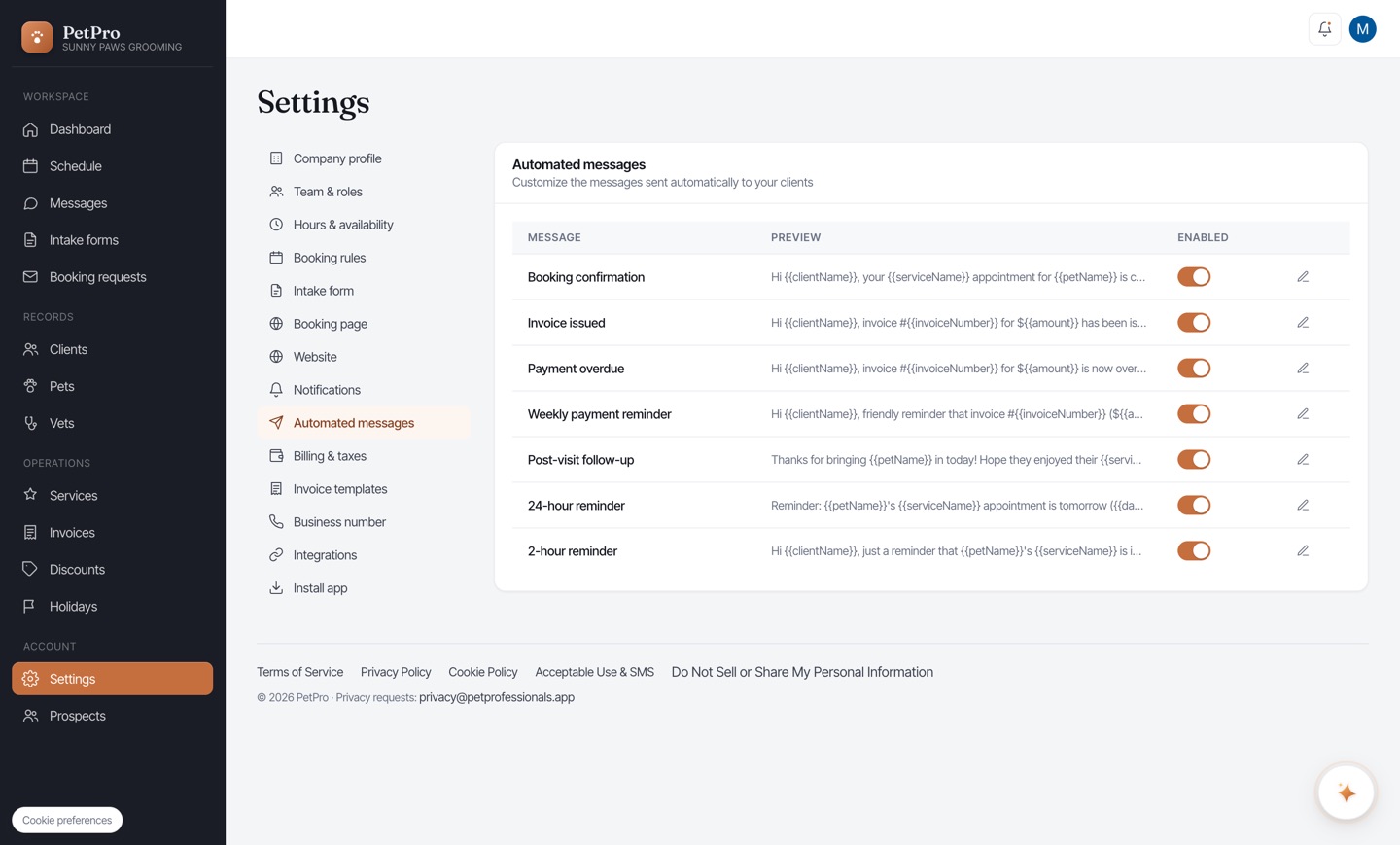Toggle the 24-hour reminder switch
This screenshot has height=845, width=1400.
[1194, 506]
